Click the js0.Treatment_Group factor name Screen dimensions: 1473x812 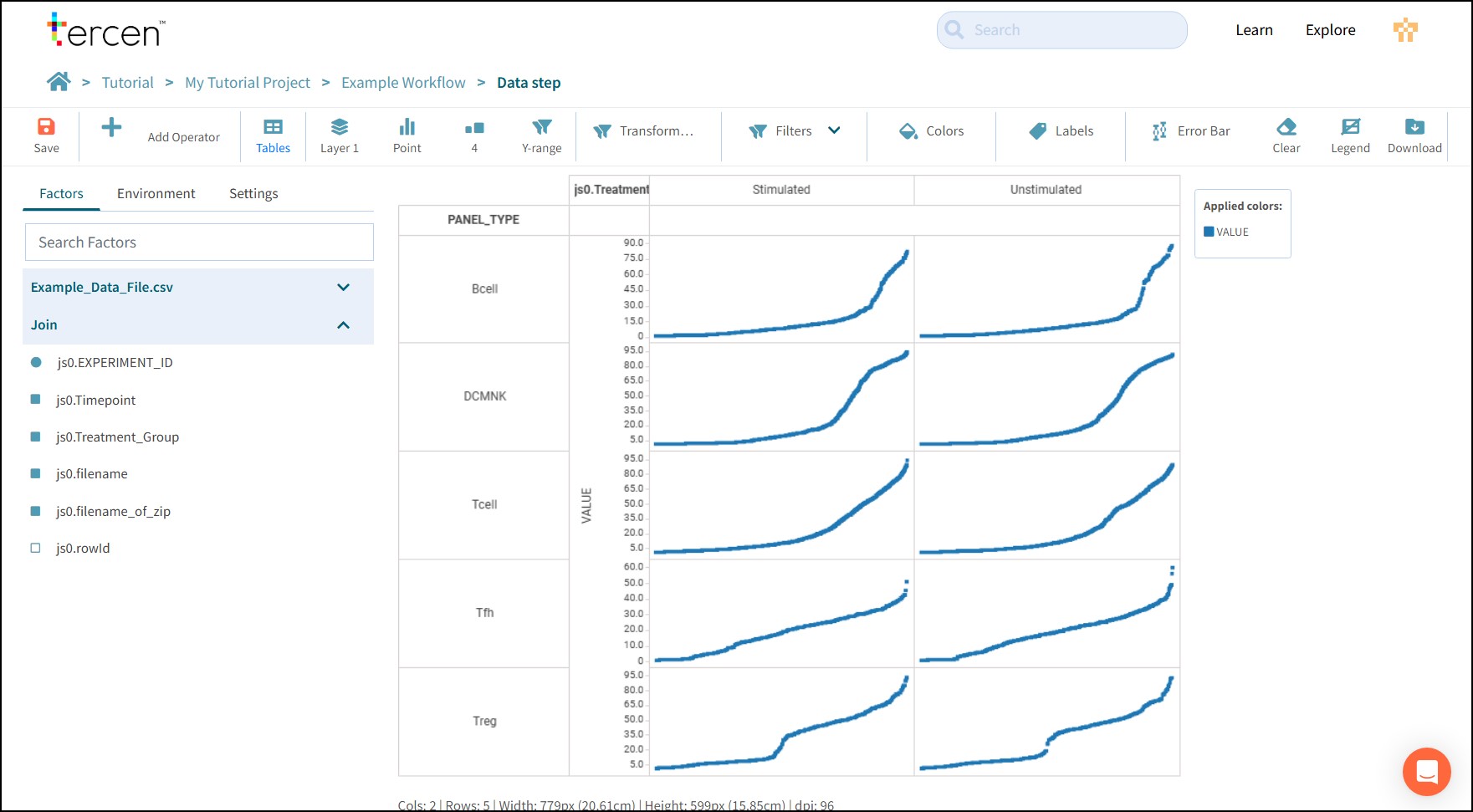[x=118, y=437]
